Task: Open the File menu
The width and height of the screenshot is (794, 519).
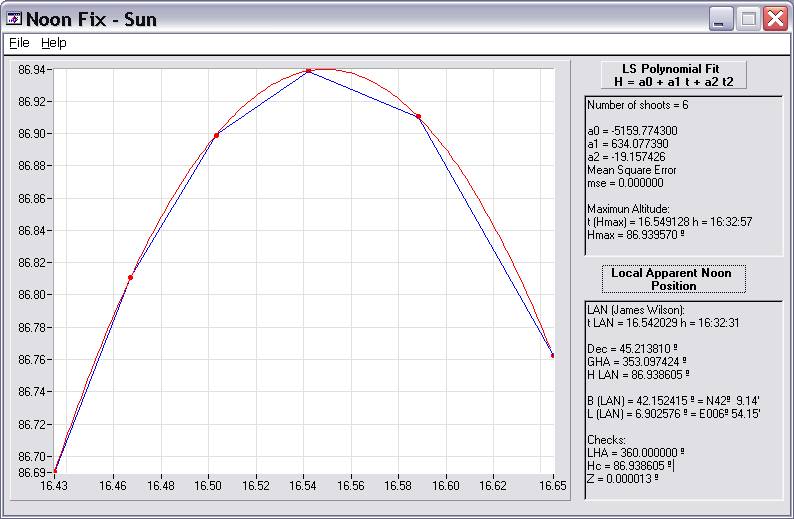Action: tap(19, 43)
